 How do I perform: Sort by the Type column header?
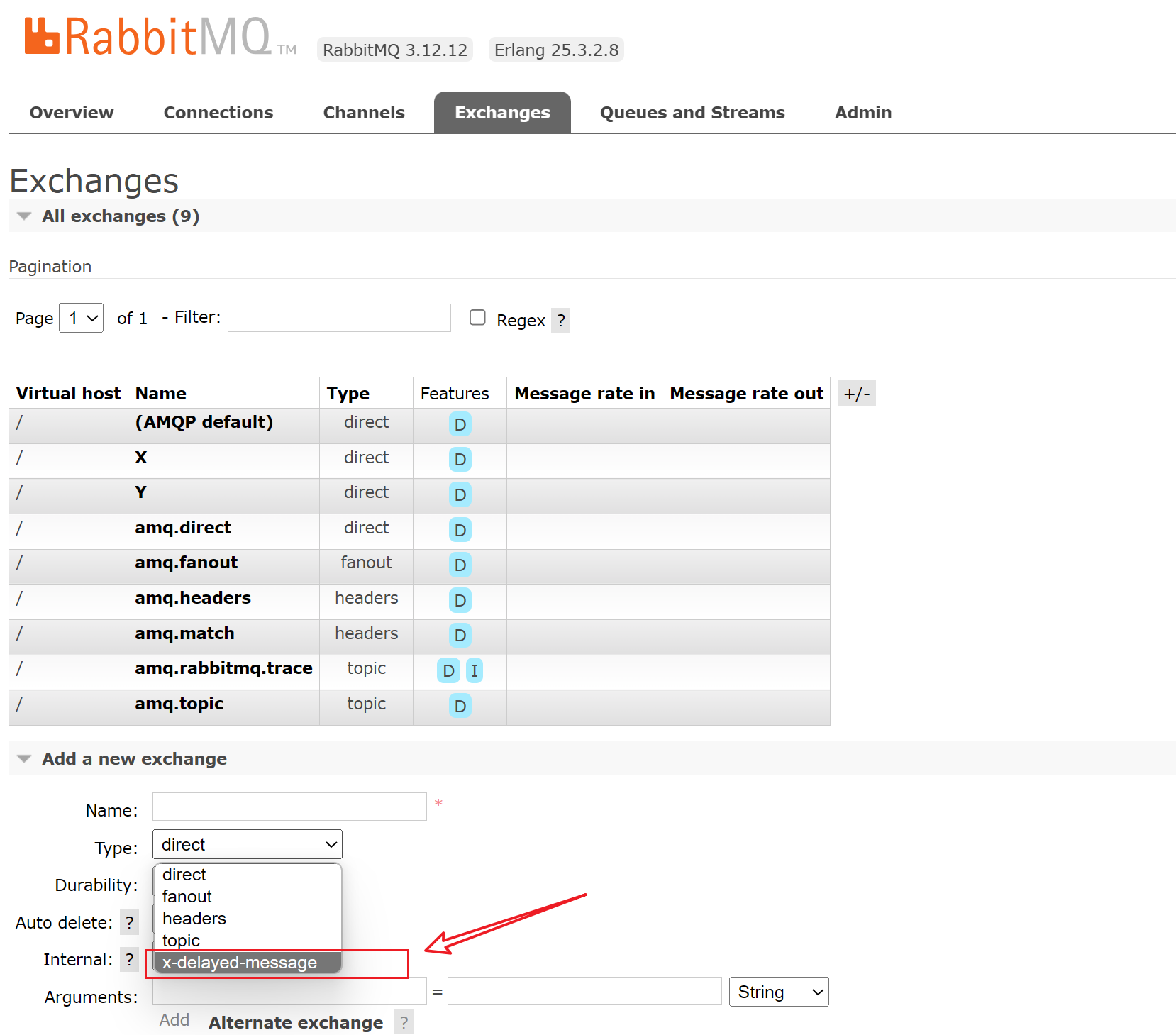(348, 394)
